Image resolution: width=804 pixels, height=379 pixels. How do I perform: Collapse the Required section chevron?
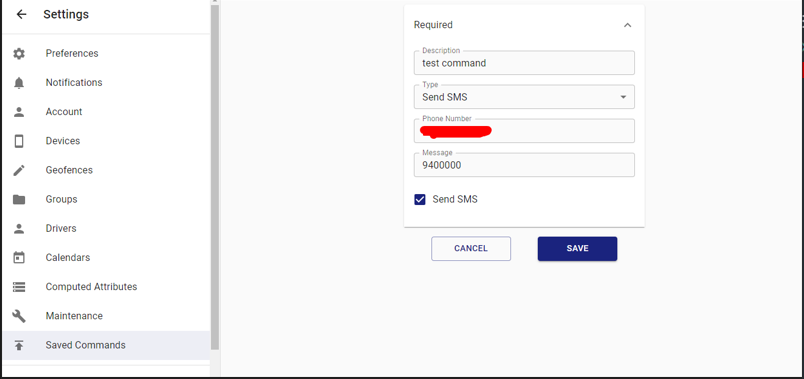(x=627, y=25)
